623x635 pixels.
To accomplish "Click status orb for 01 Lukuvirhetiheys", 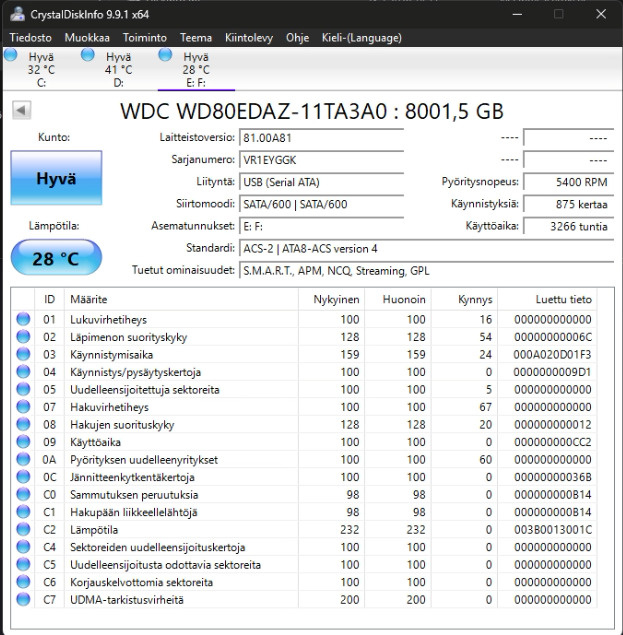I will point(23,319).
